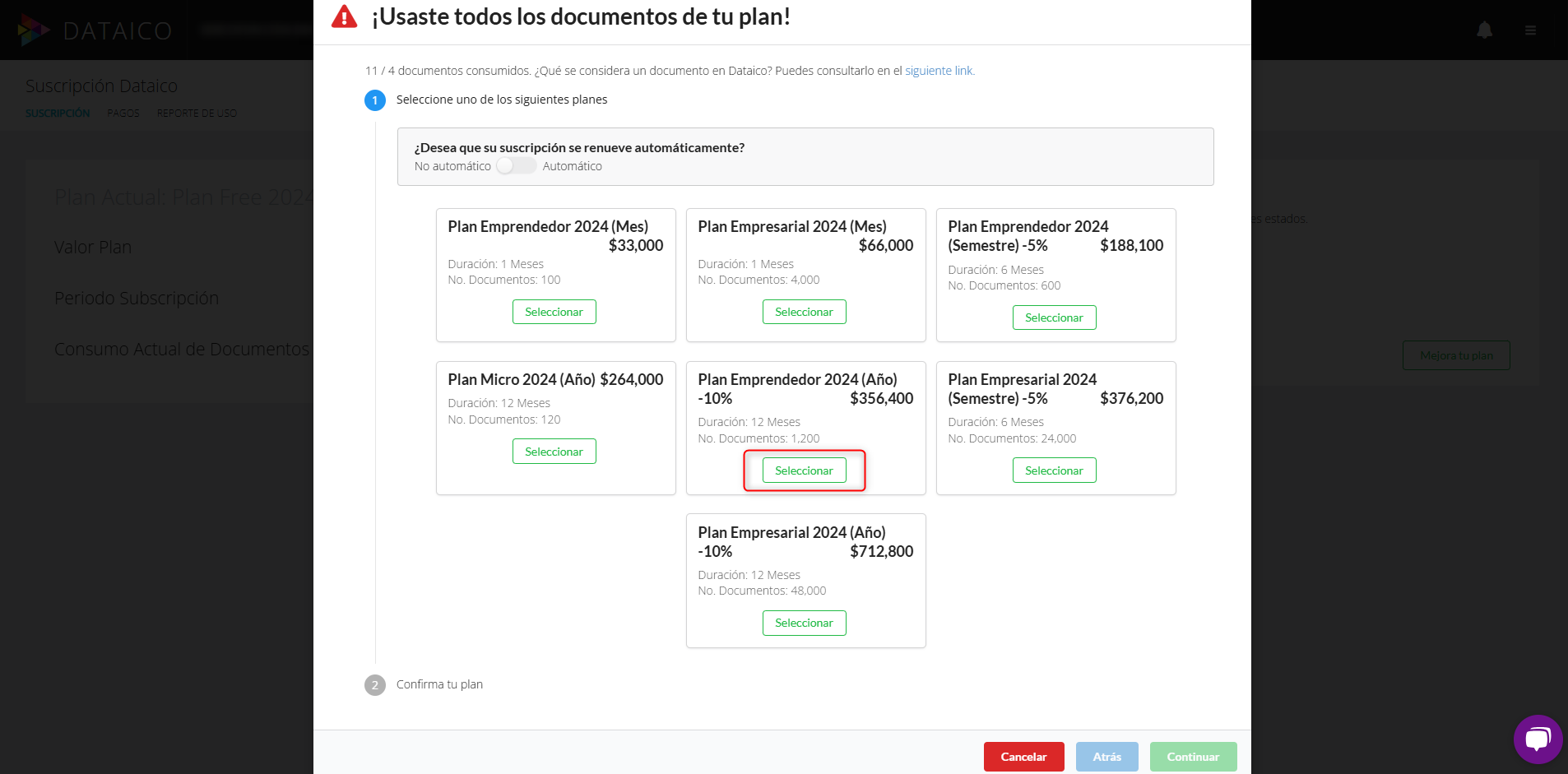The image size is (1568, 774).
Task: Click the $188,100 price text
Action: 1132,245
